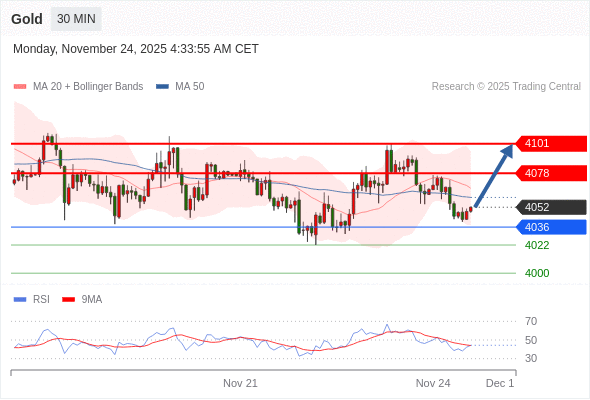This screenshot has width=590, height=400.
Task: Click the MA 20 + Bollinger Bands label
Action: pyautogui.click(x=88, y=87)
